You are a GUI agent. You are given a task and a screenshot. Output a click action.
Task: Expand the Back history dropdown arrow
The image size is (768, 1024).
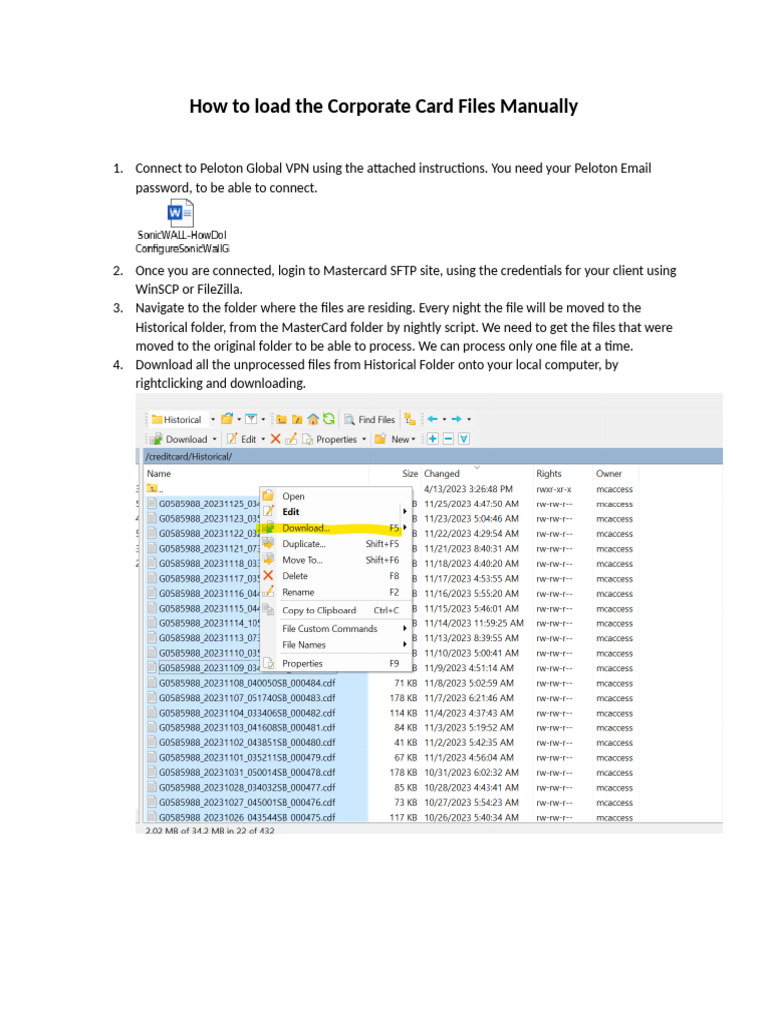445,419
